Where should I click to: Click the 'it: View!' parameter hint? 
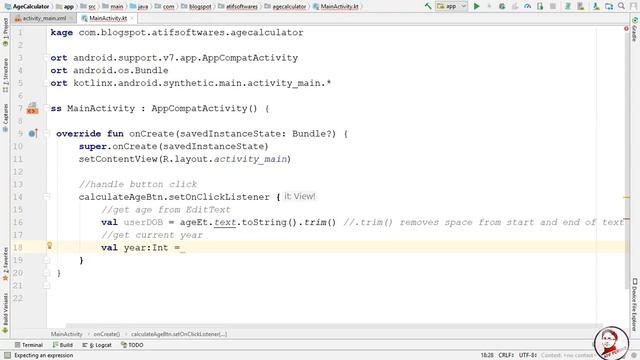tap(300, 196)
